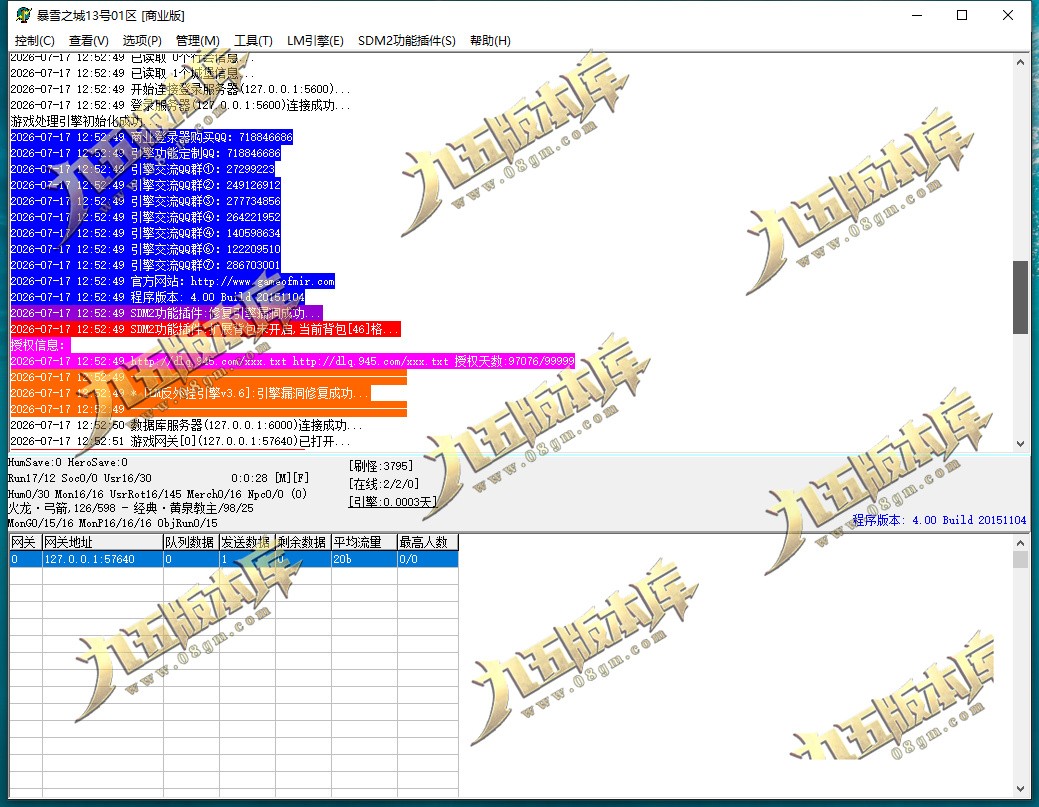Image resolution: width=1039 pixels, height=807 pixels.
Task: Open the 管理(M) menu
Action: pyautogui.click(x=197, y=40)
